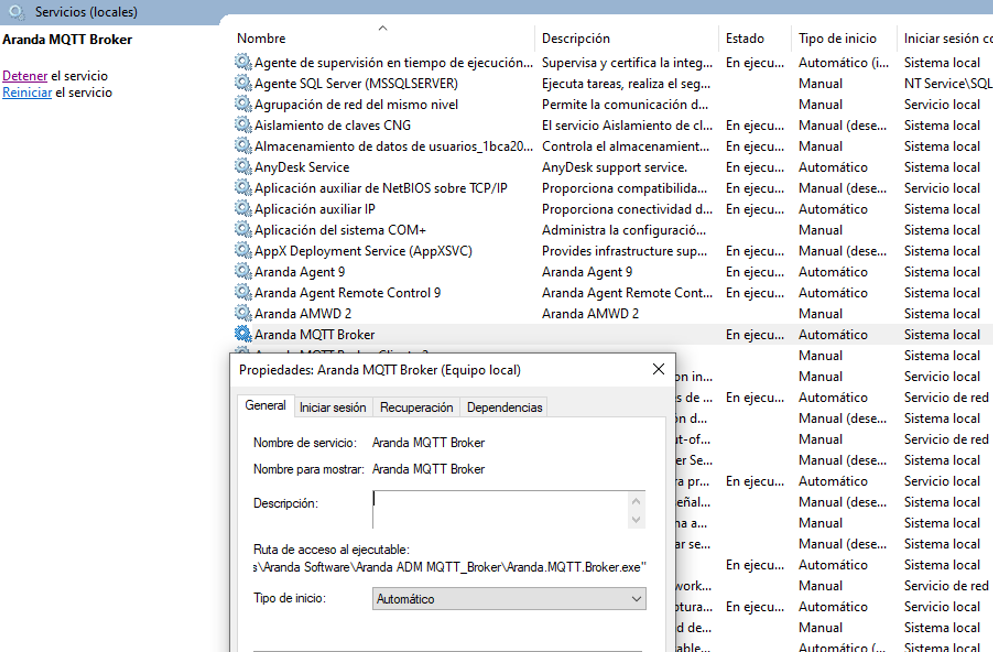Click the highlighted Aranda MQTT Broker gear icon

pos(243,334)
